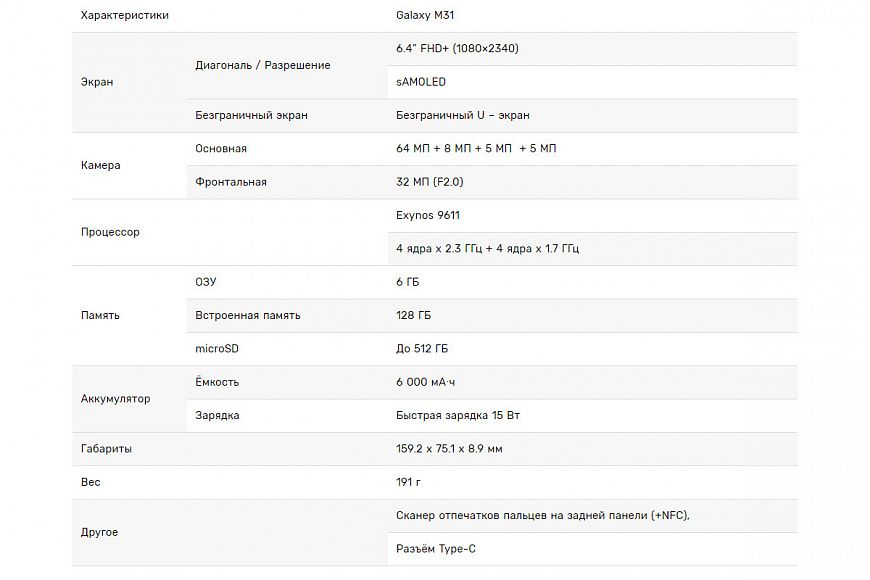Screen dimensions: 870x580
Task: Click the microSD row label
Action: [x=217, y=349]
